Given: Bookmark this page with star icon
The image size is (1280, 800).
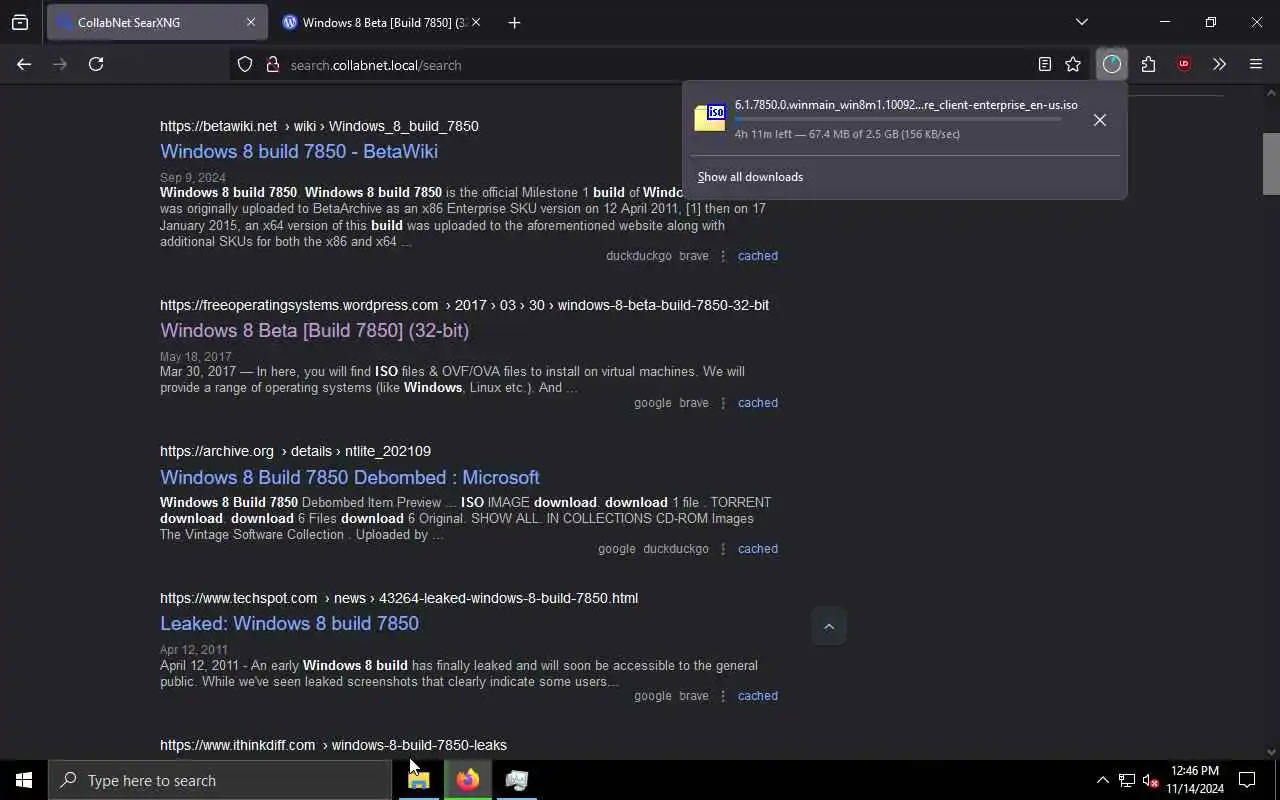Looking at the screenshot, I should 1073,64.
